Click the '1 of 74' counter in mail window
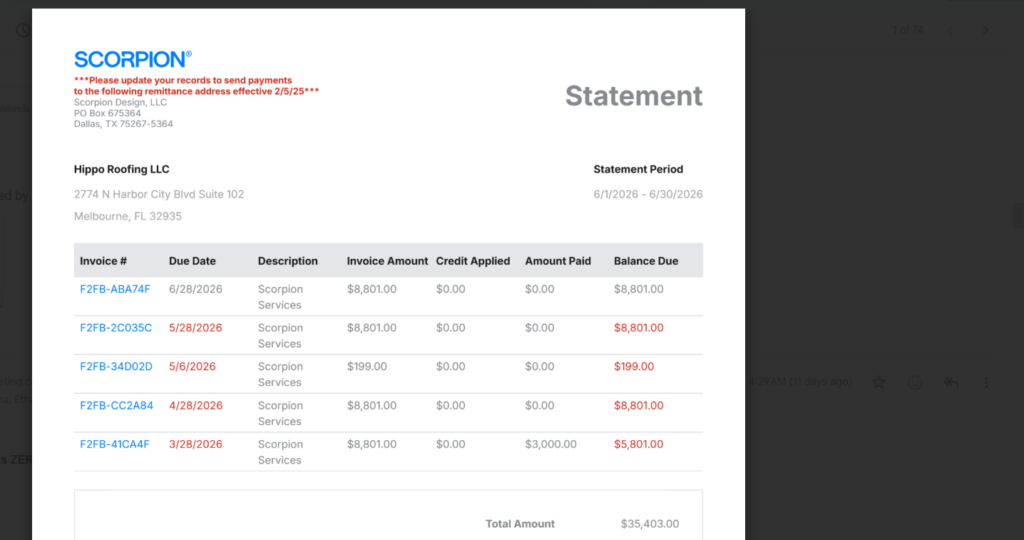Viewport: 1024px width, 540px height. point(908,30)
